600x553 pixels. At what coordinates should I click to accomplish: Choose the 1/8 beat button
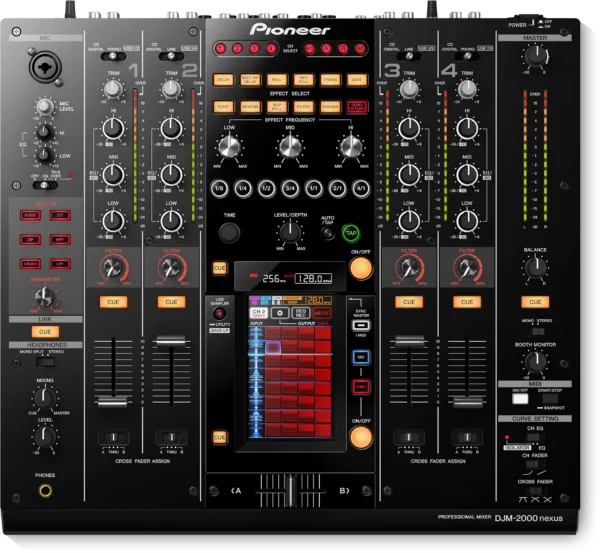(219, 188)
